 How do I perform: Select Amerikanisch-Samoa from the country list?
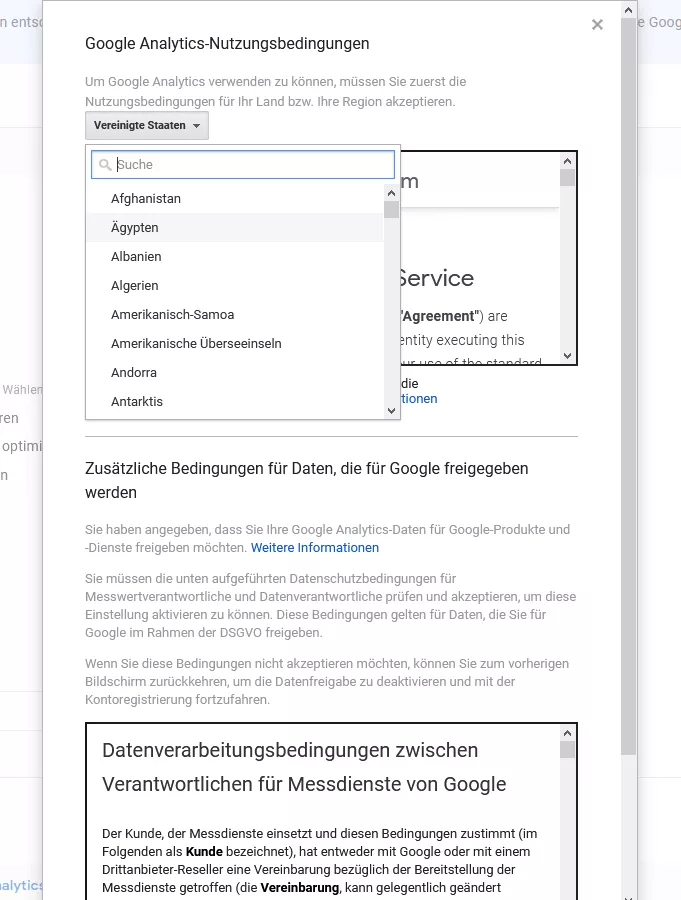(x=235, y=315)
